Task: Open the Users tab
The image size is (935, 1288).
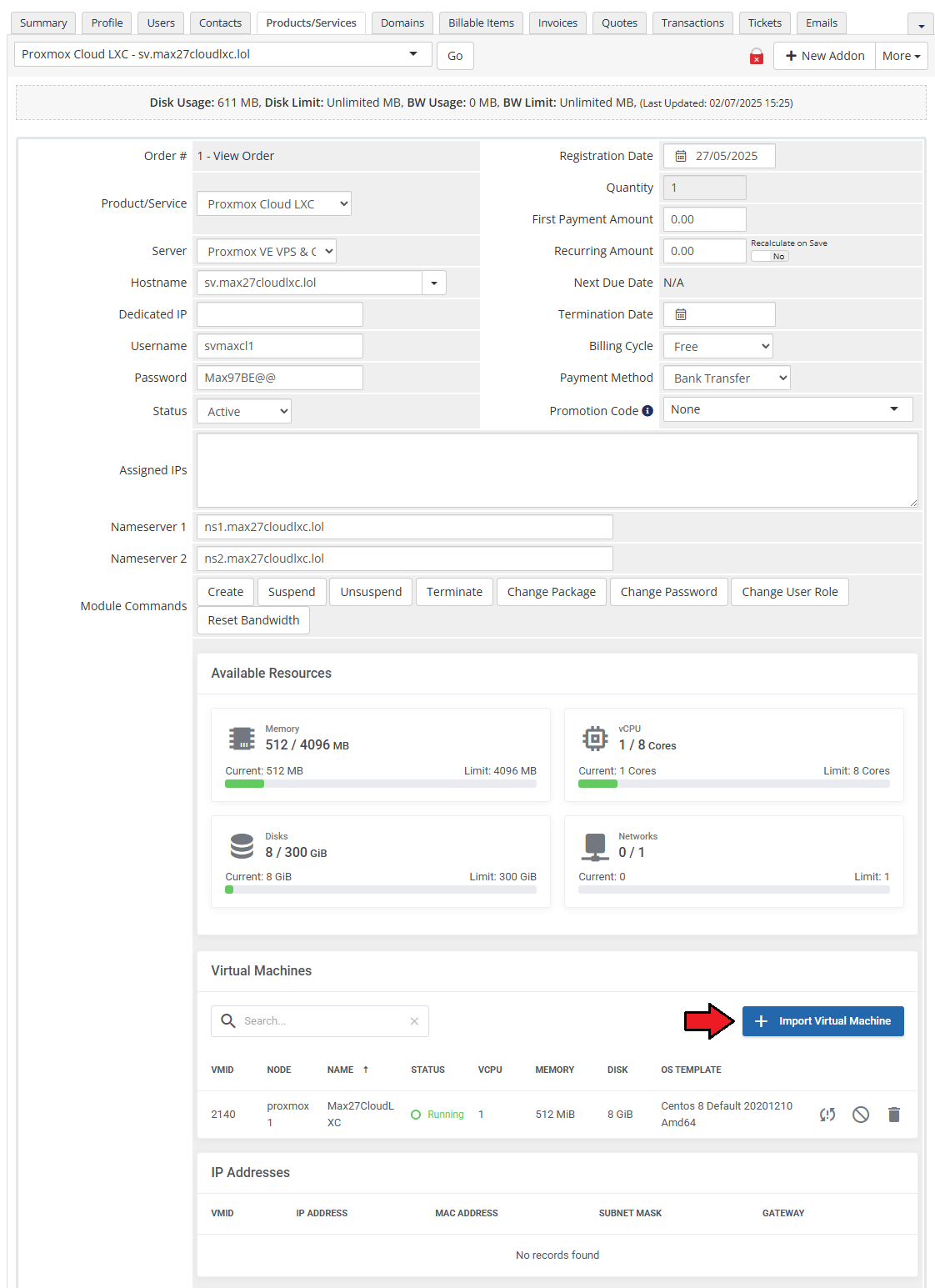Action: (x=161, y=23)
